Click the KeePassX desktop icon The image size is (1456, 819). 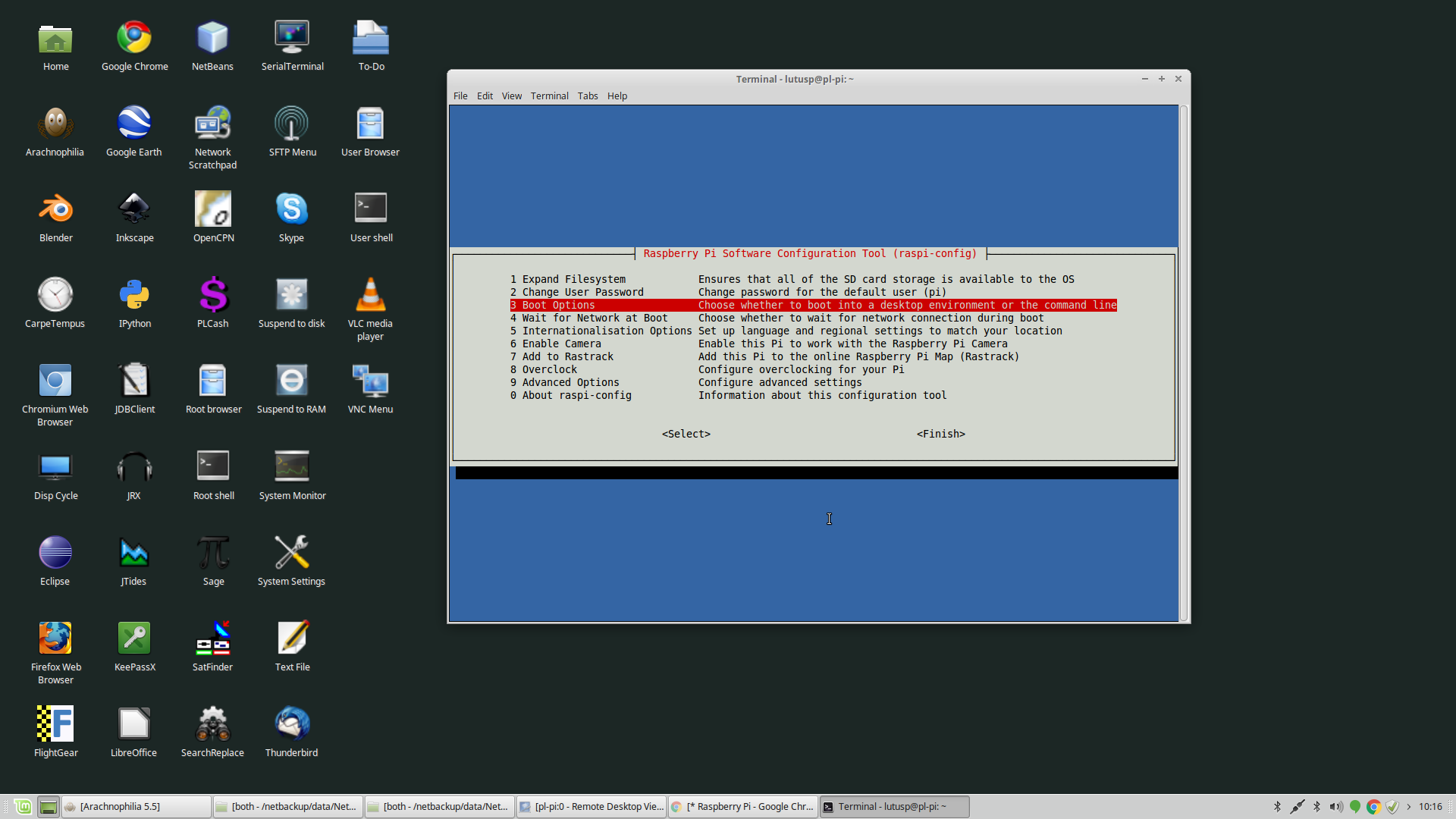coord(134,639)
